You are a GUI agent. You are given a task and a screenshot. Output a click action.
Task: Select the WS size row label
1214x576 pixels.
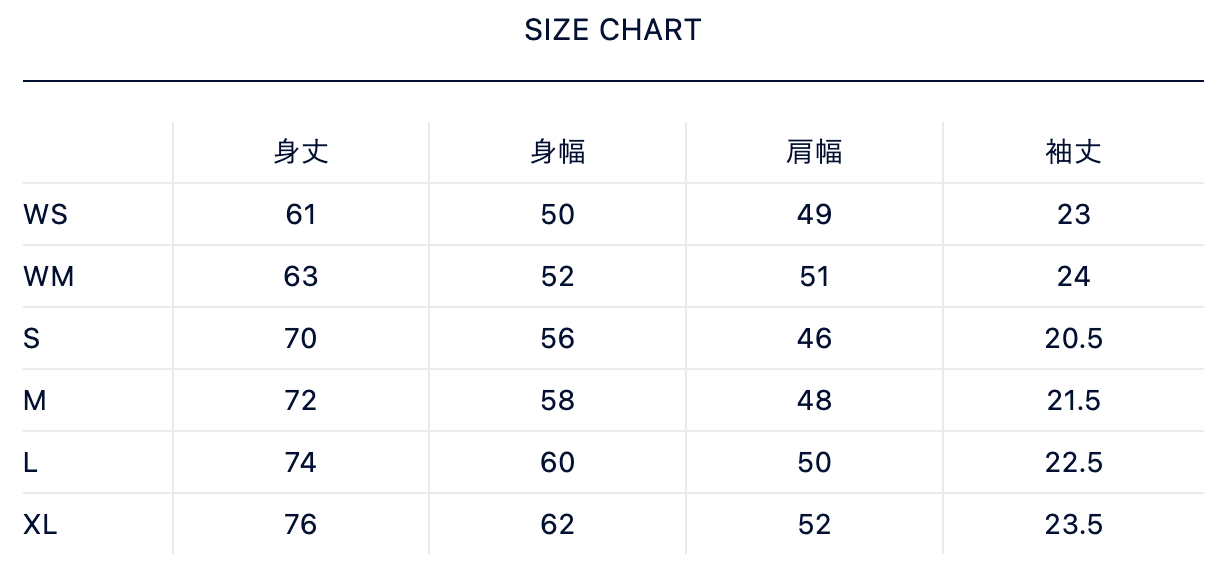click(45, 215)
